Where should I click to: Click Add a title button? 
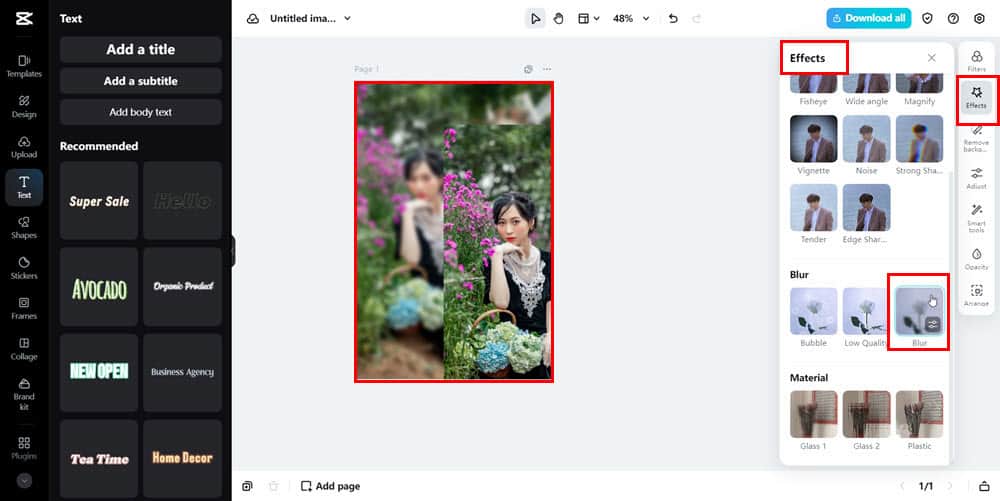point(140,49)
